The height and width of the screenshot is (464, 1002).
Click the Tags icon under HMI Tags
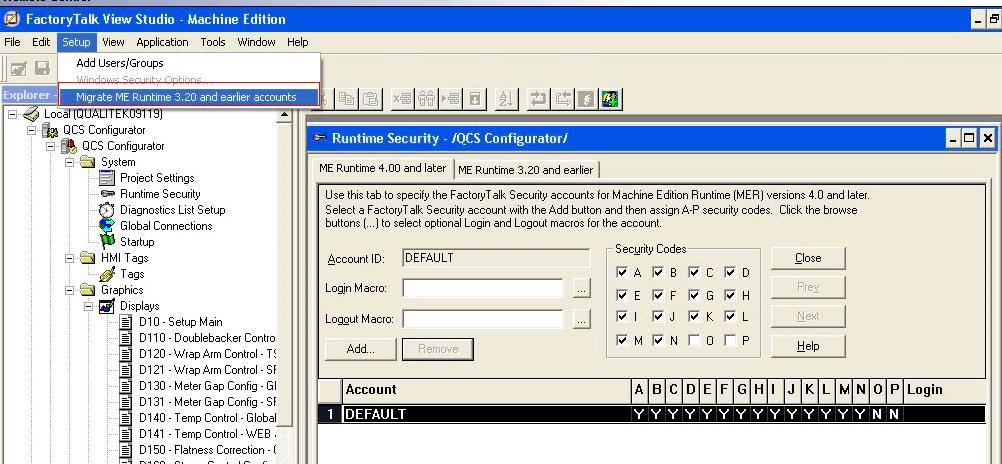click(107, 274)
